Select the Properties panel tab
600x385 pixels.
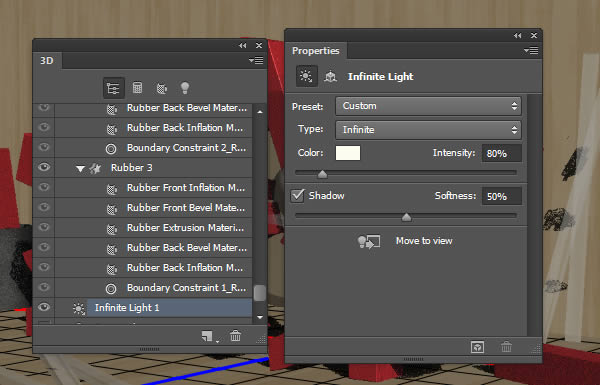pos(316,51)
